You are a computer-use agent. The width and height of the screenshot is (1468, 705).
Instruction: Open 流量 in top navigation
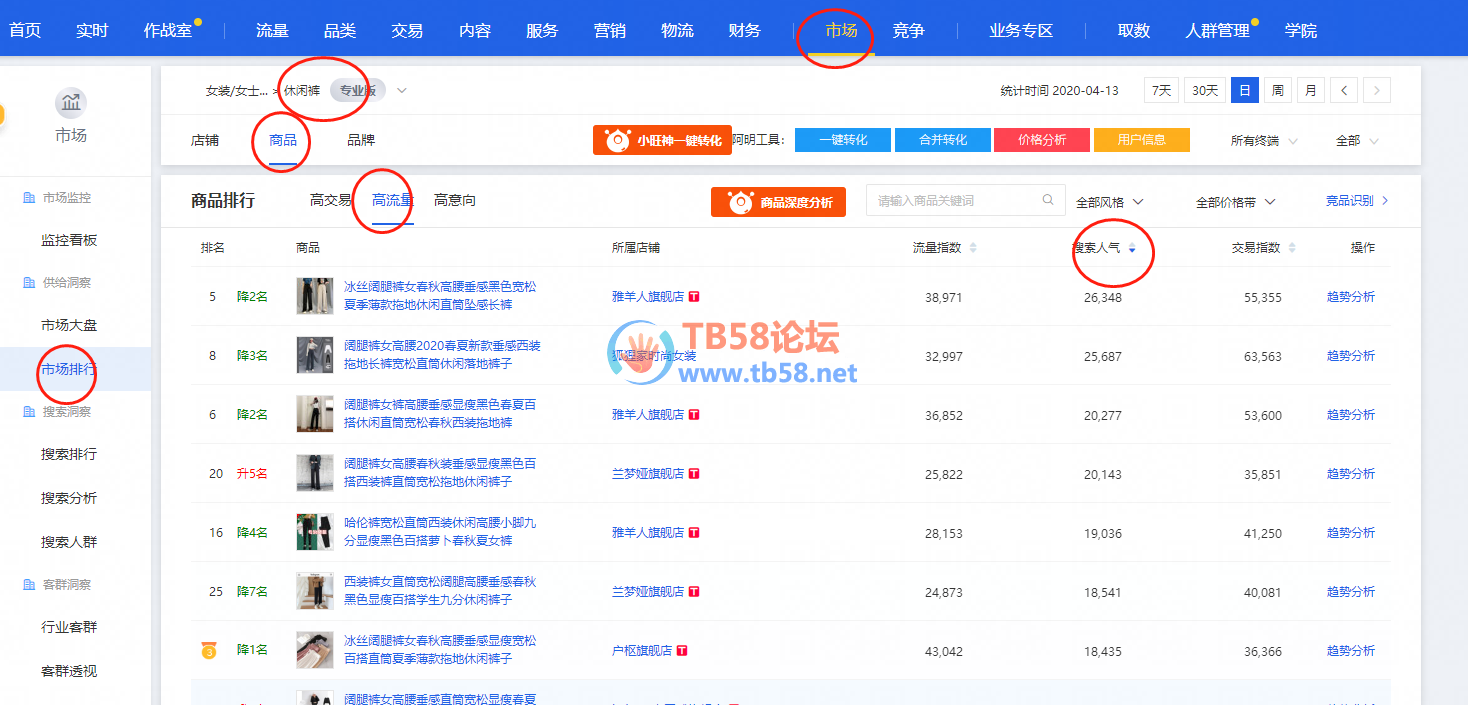(x=272, y=31)
